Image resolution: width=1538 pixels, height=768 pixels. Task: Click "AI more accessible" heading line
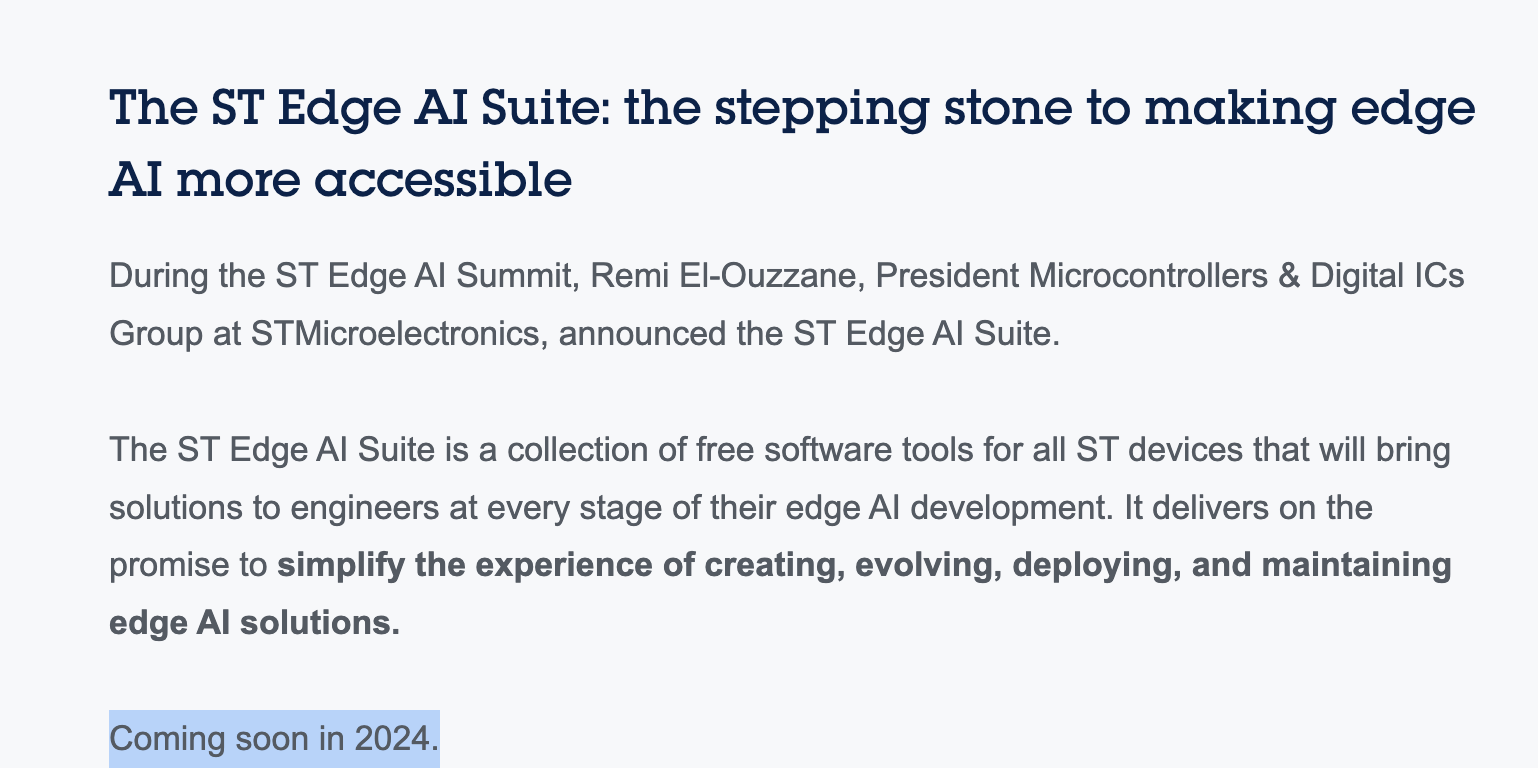click(x=340, y=180)
